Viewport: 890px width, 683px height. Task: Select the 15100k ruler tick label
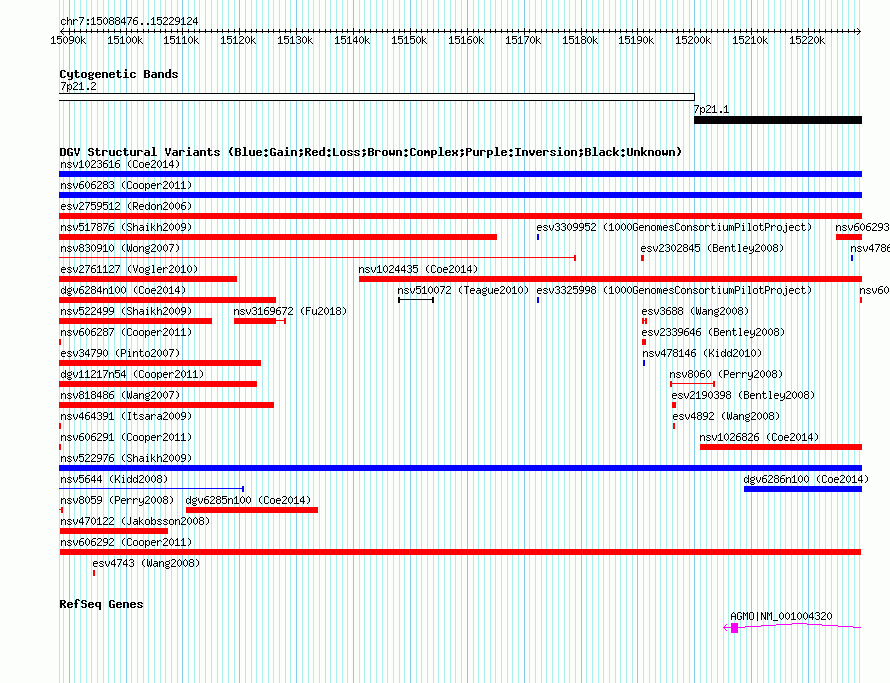point(125,40)
